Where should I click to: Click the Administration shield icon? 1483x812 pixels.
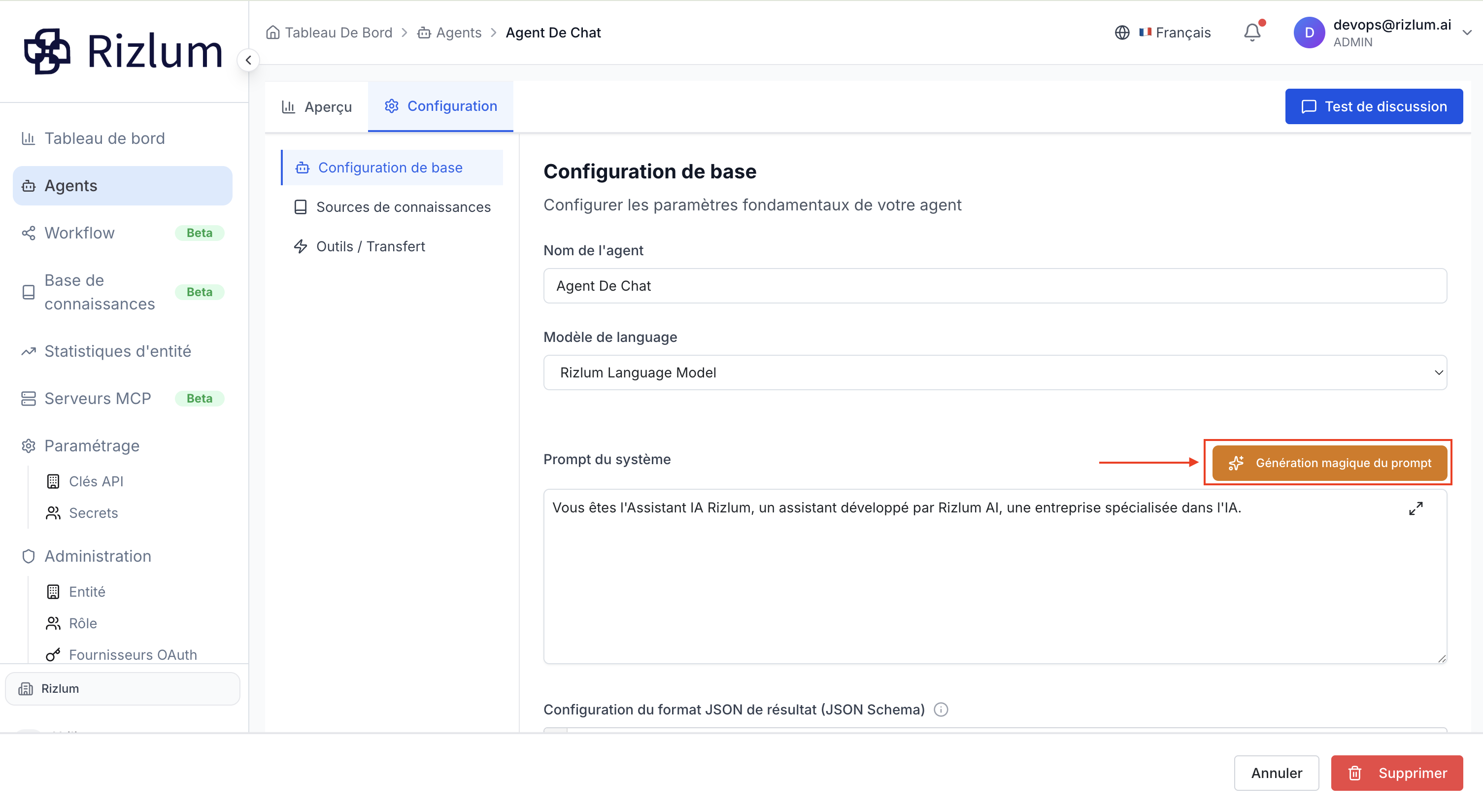(28, 556)
